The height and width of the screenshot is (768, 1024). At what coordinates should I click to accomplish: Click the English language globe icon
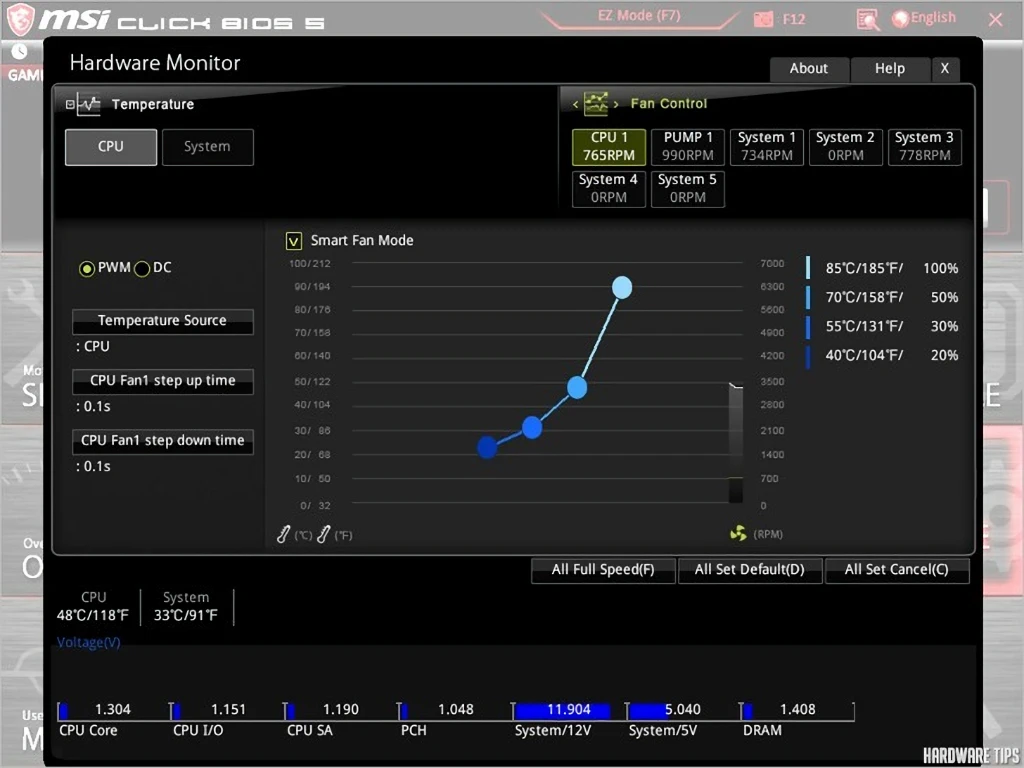click(901, 19)
